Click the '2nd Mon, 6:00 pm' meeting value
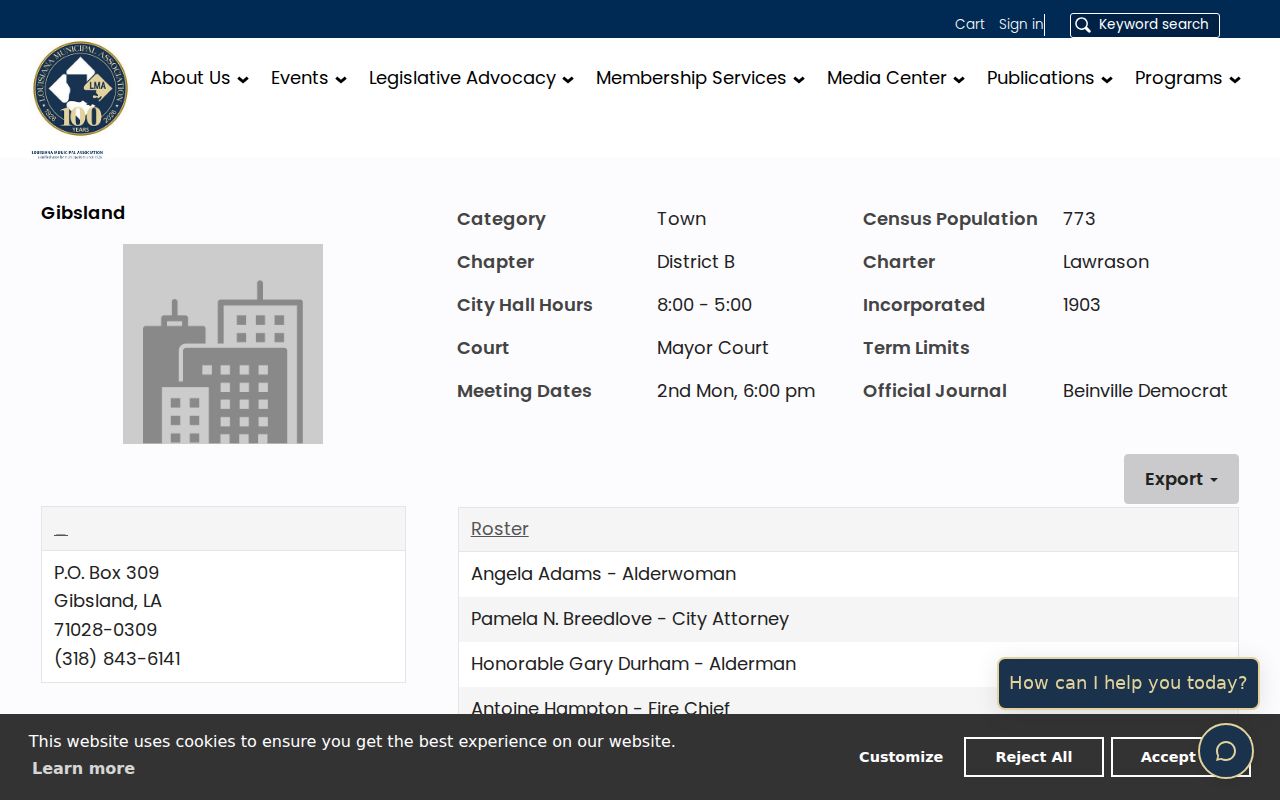 736,391
